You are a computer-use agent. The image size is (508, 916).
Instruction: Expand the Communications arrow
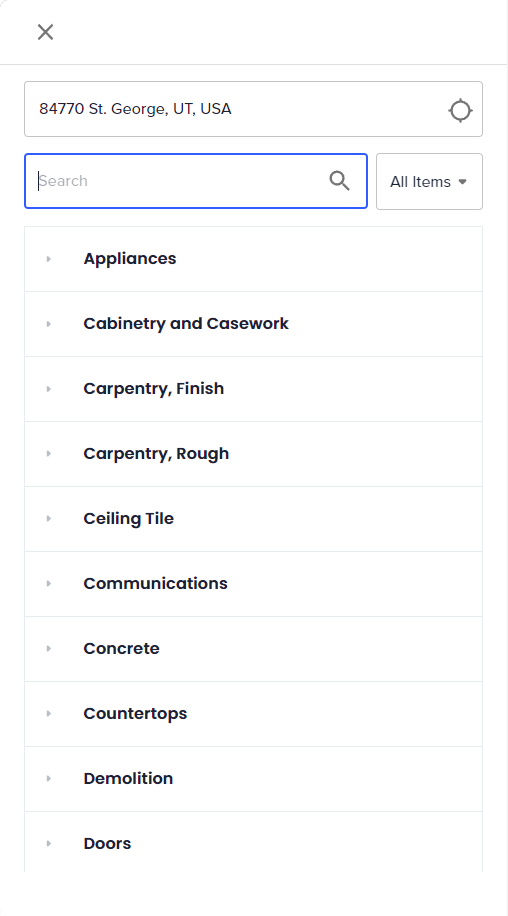(x=48, y=584)
